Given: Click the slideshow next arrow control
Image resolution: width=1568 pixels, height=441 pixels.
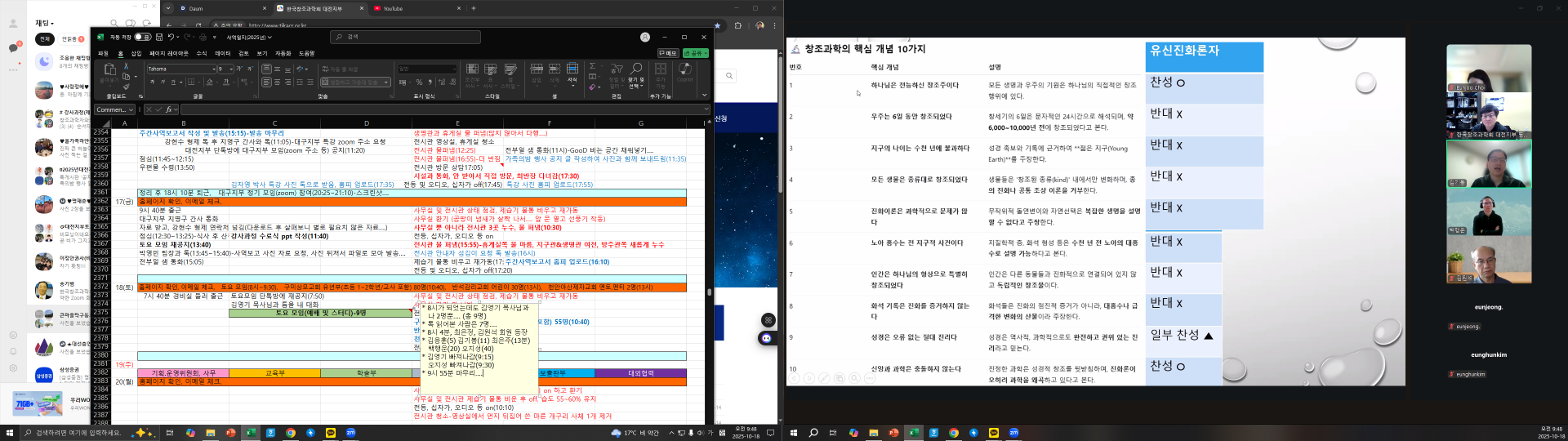Looking at the screenshot, I should coord(810,378).
